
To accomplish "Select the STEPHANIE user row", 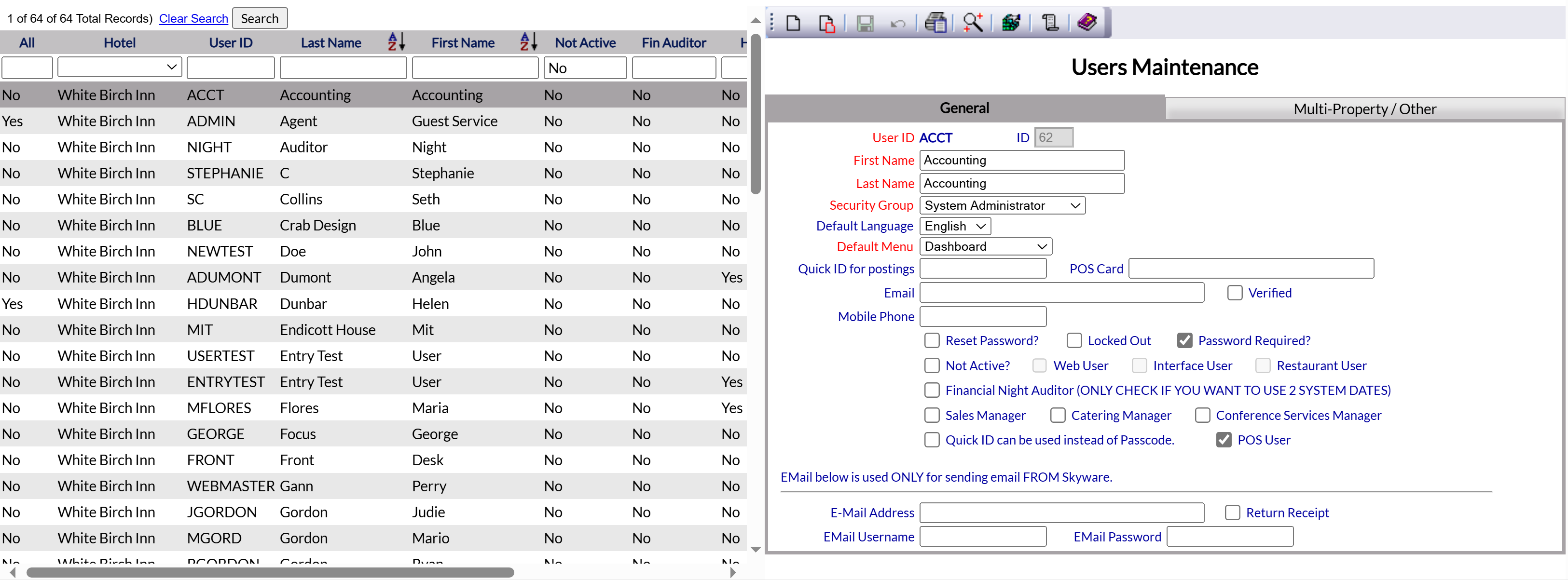I will coord(373,173).
